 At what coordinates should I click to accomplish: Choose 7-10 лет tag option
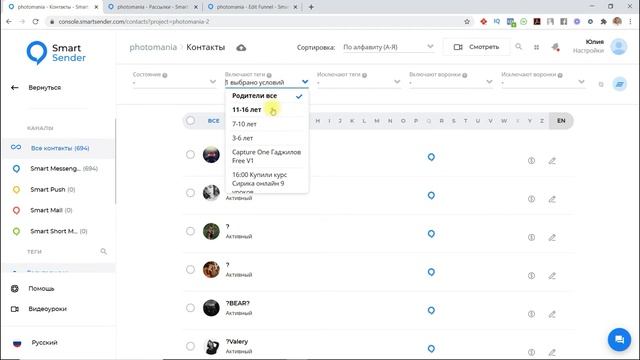pos(267,124)
